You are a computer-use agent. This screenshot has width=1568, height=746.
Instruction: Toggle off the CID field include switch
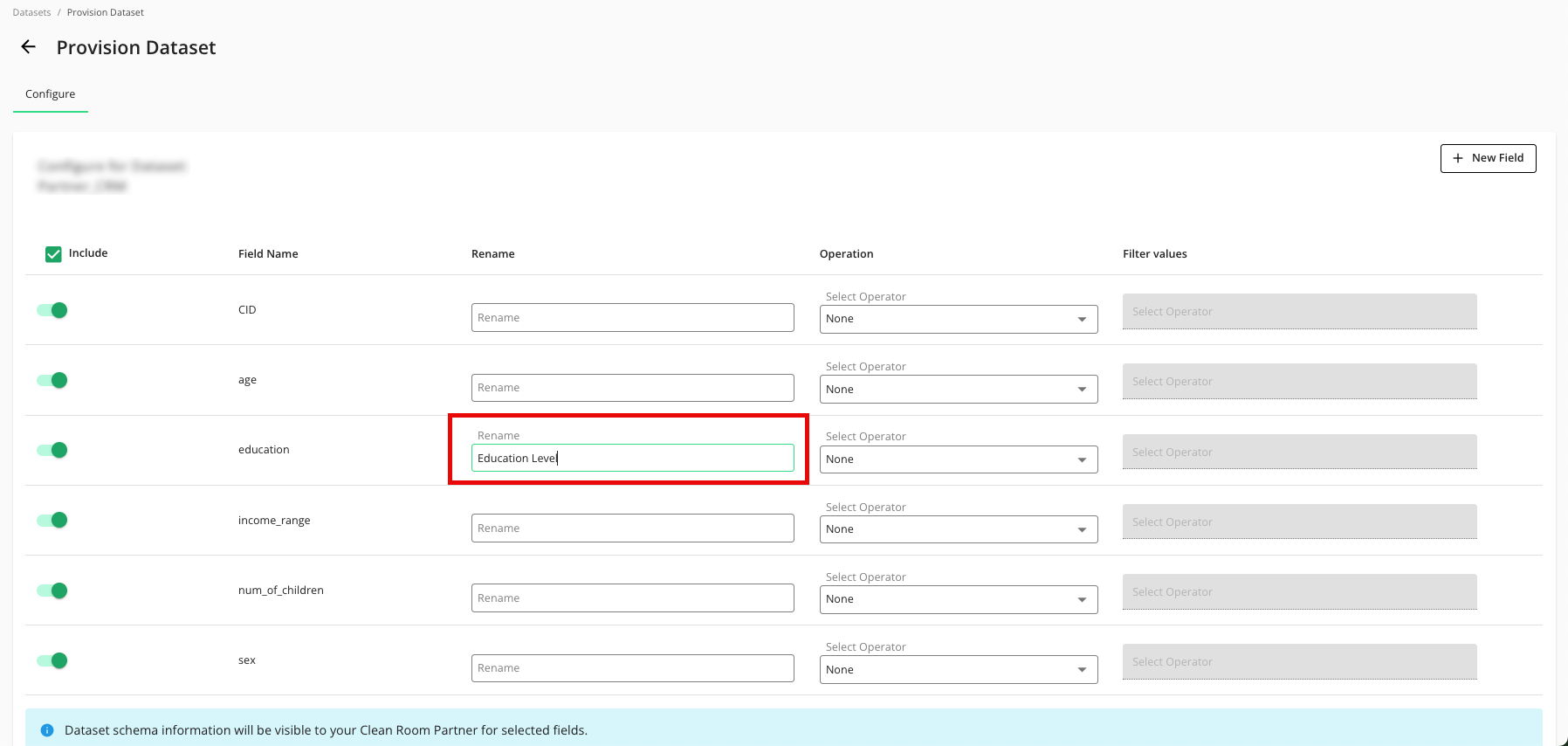click(52, 310)
